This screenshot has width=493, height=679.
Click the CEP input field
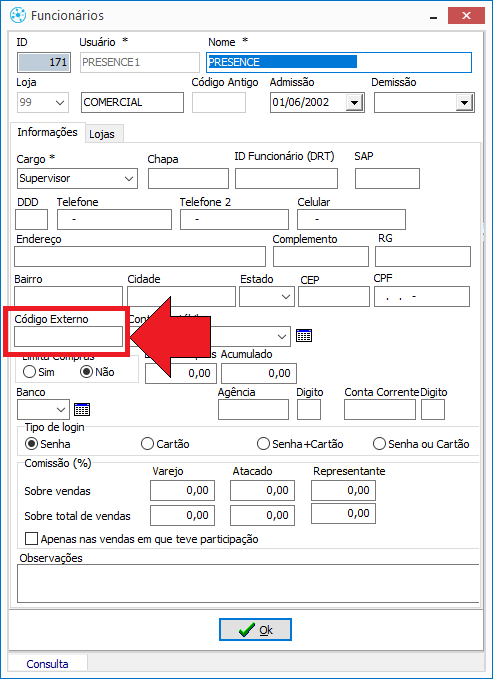click(x=334, y=297)
